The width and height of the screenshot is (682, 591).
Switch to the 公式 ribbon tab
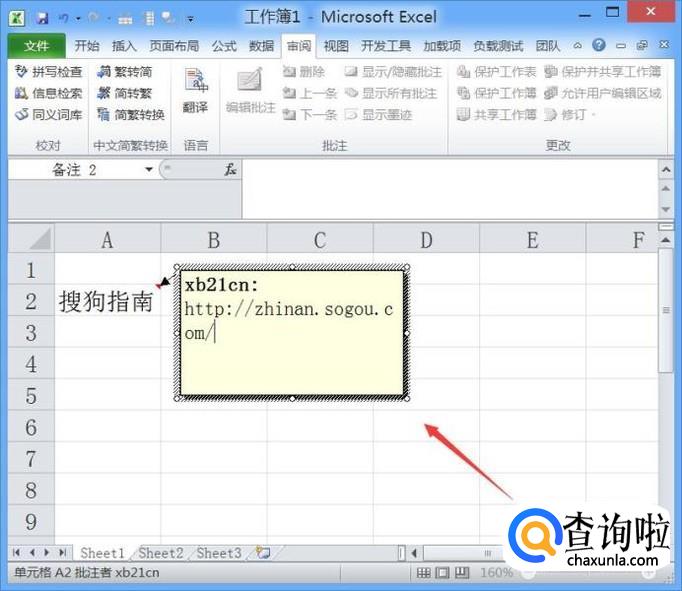coord(224,46)
